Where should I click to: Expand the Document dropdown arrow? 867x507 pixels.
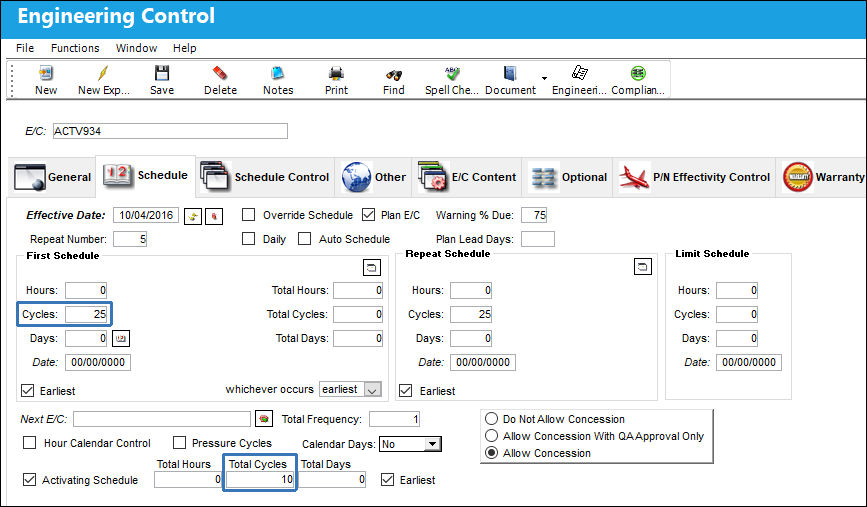coord(545,78)
